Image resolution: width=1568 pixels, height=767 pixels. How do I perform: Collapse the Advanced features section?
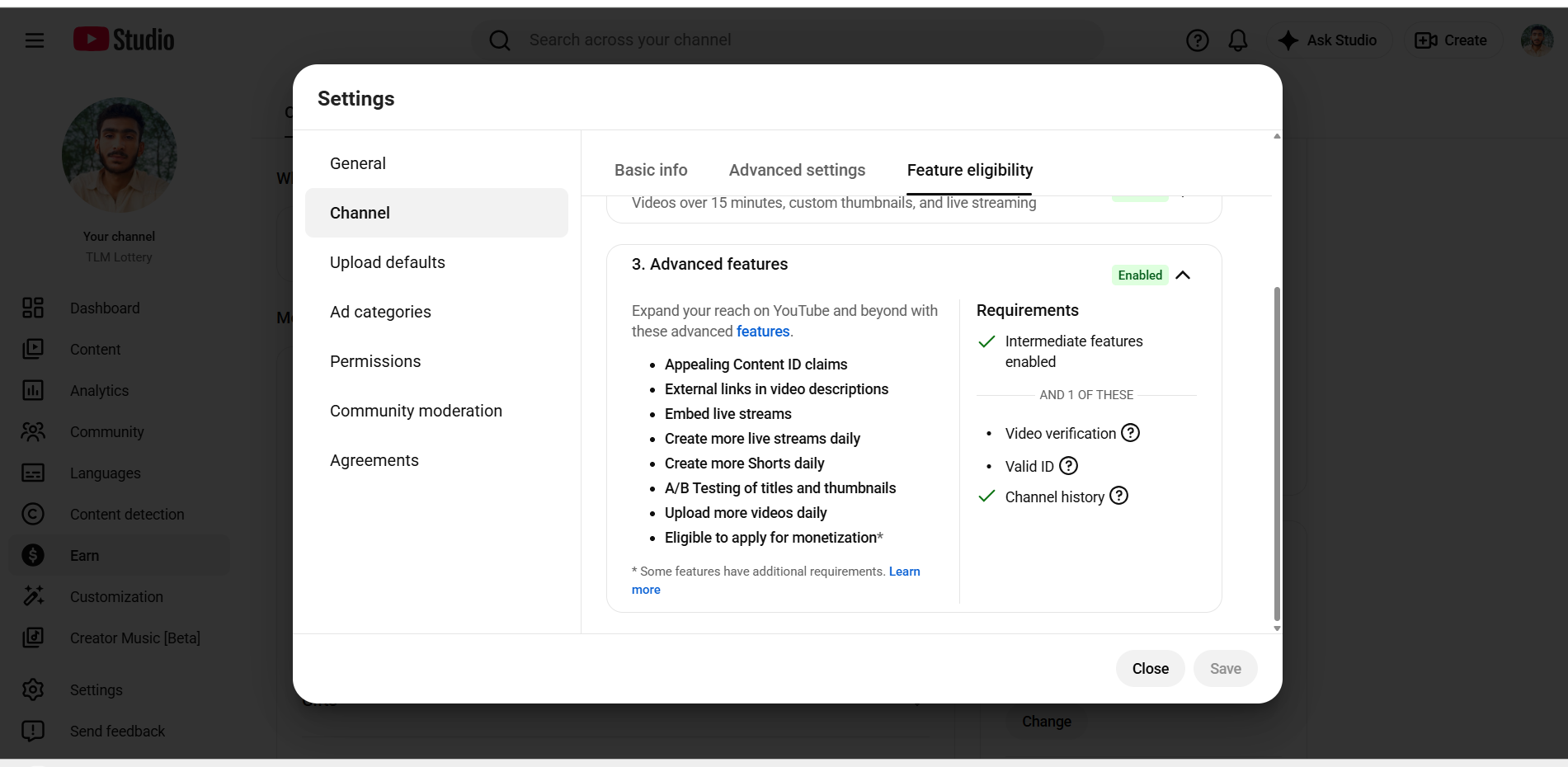pyautogui.click(x=1183, y=275)
